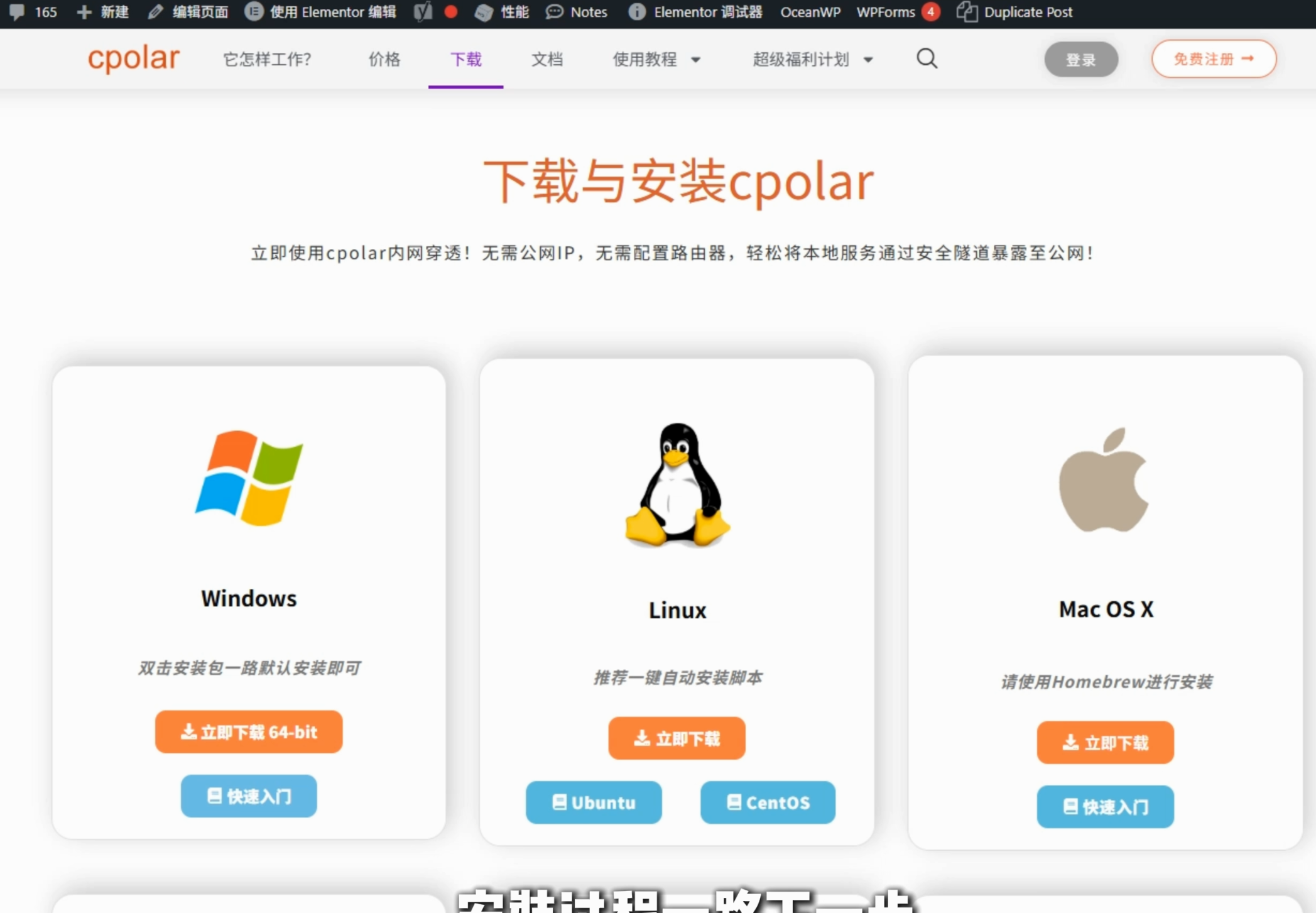Click the Elementor 调试器 text
Image resolution: width=1316 pixels, height=913 pixels.
click(x=708, y=12)
